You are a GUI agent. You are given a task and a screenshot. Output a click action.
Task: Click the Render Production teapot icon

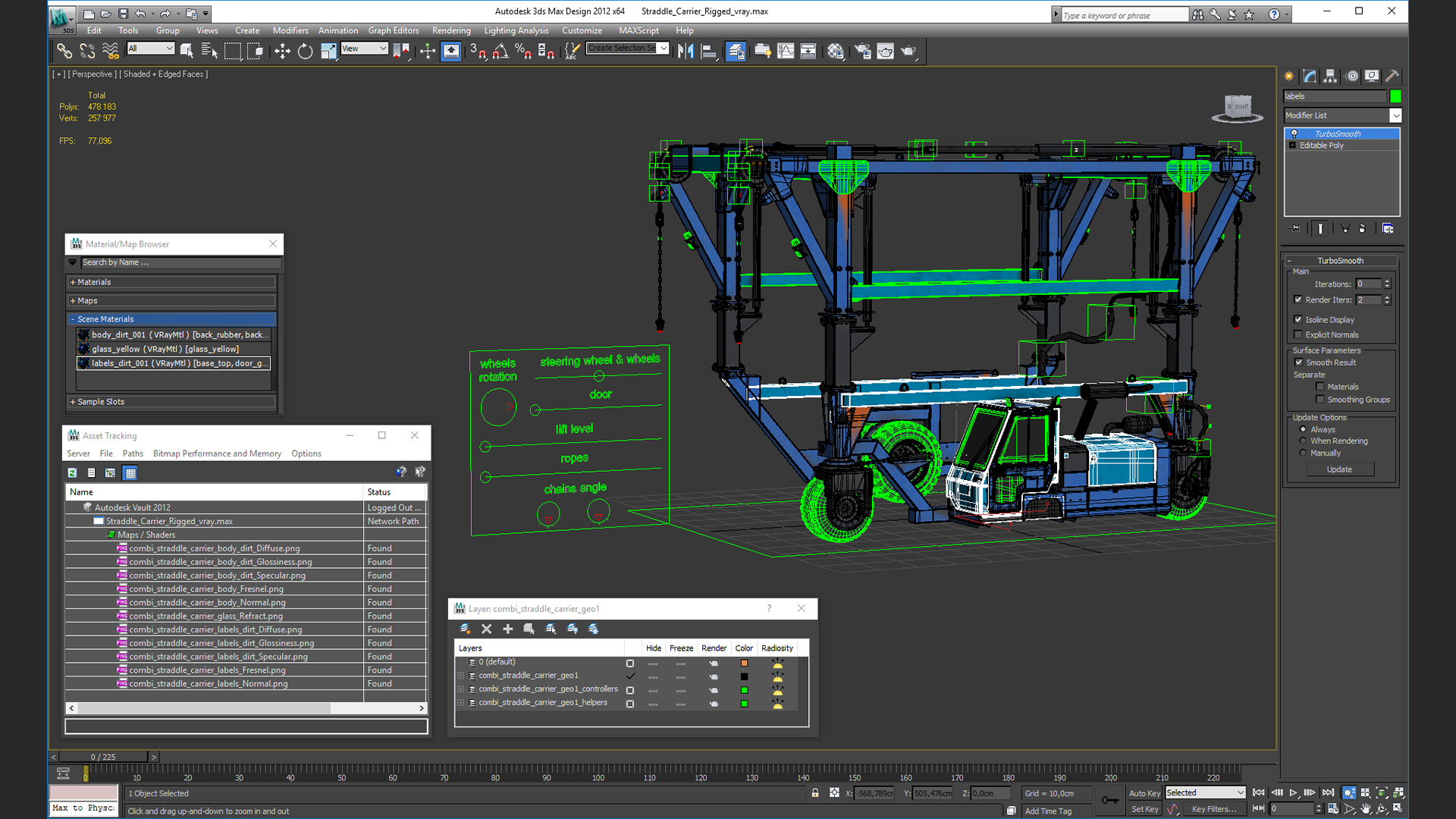coord(908,51)
